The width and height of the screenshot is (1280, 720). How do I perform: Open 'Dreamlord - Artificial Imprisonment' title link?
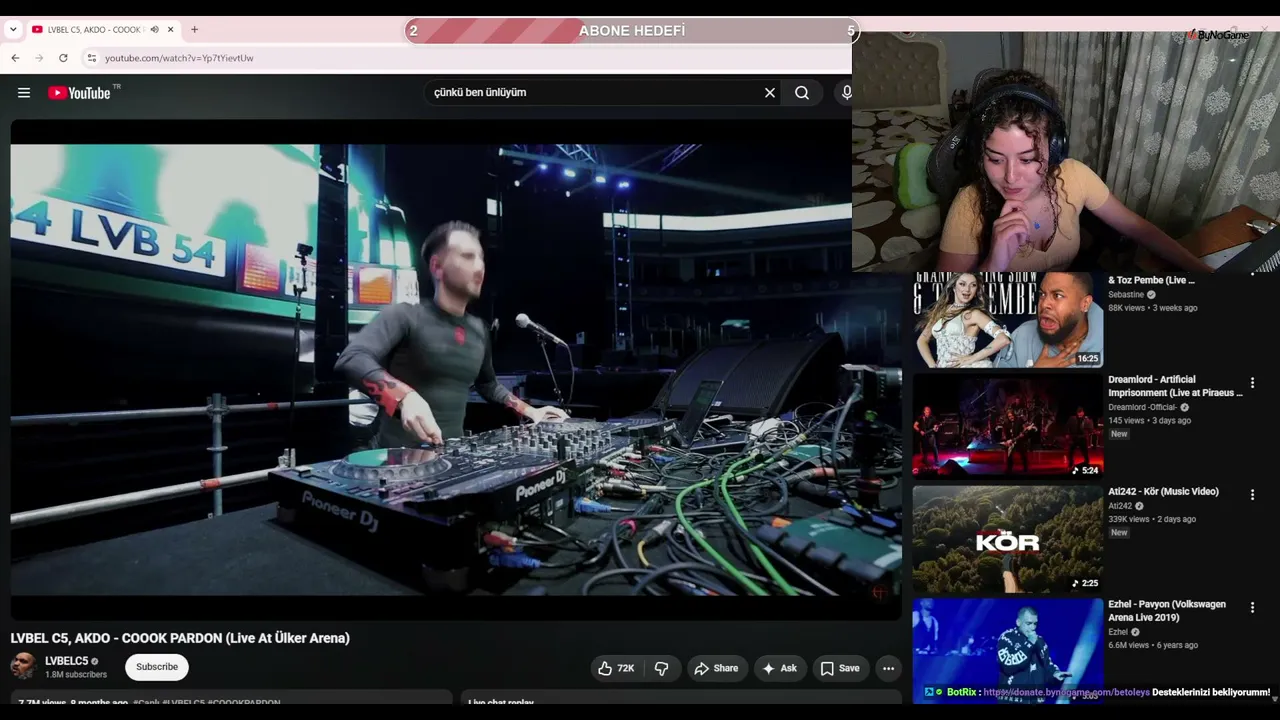point(1175,386)
